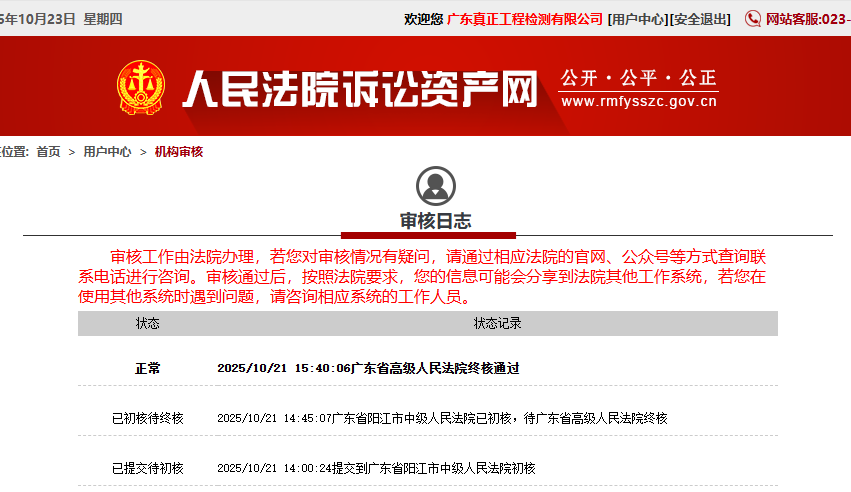The width and height of the screenshot is (851, 492).
Task: Click the 14:45:07 已初核 record
Action: [442, 418]
